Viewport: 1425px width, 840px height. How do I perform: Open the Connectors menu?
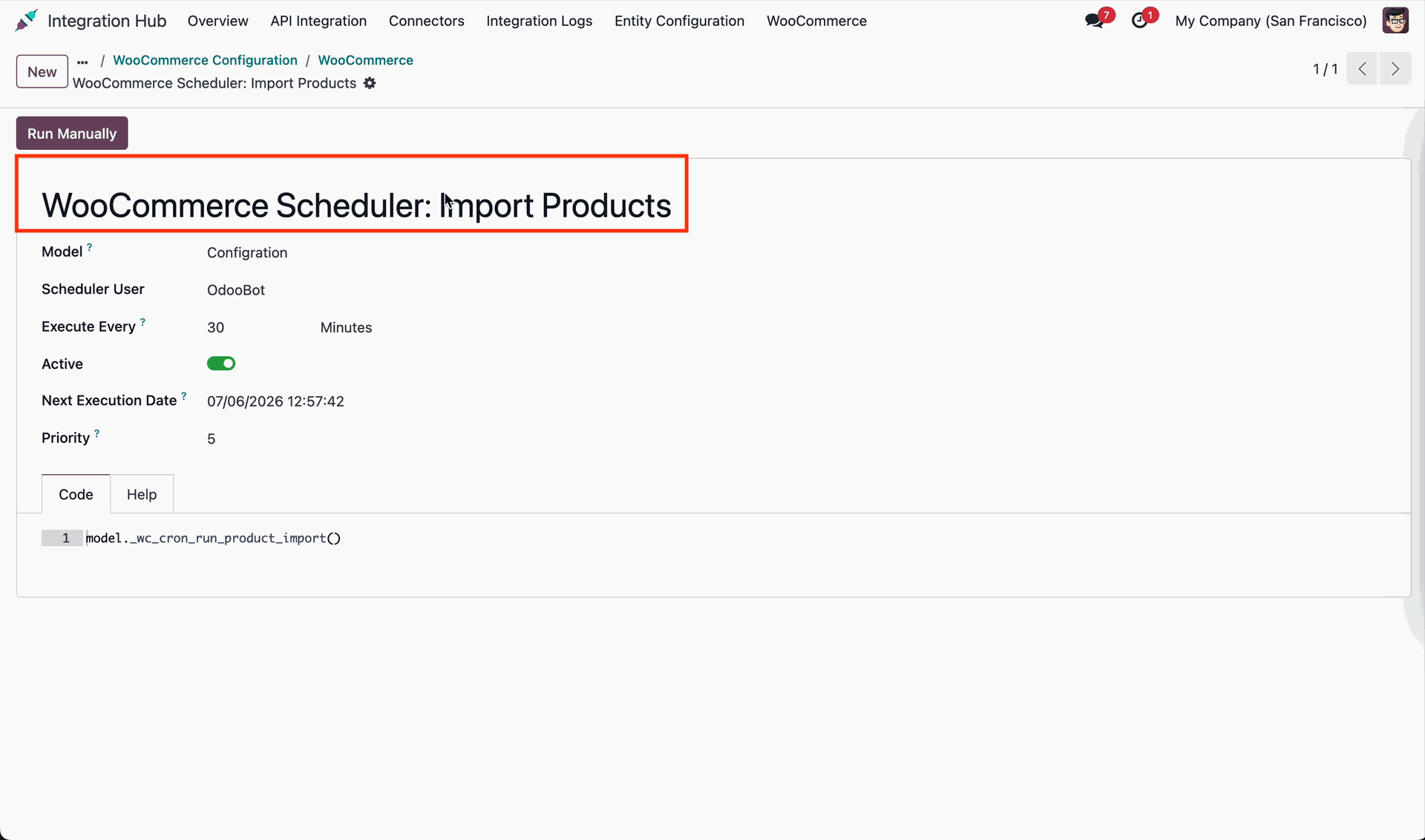[x=426, y=21]
